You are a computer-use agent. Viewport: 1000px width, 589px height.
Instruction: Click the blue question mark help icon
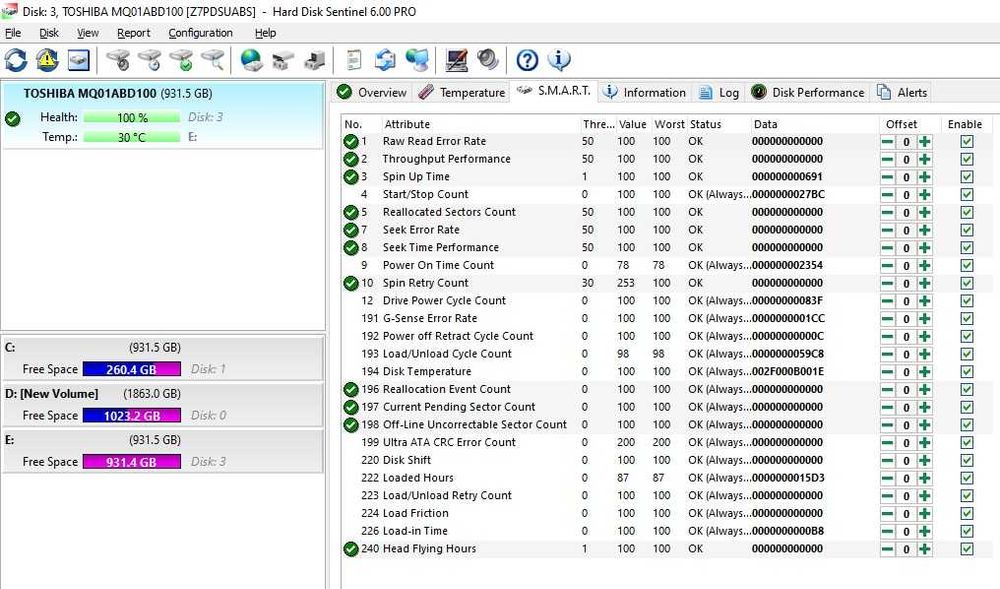pyautogui.click(x=527, y=61)
